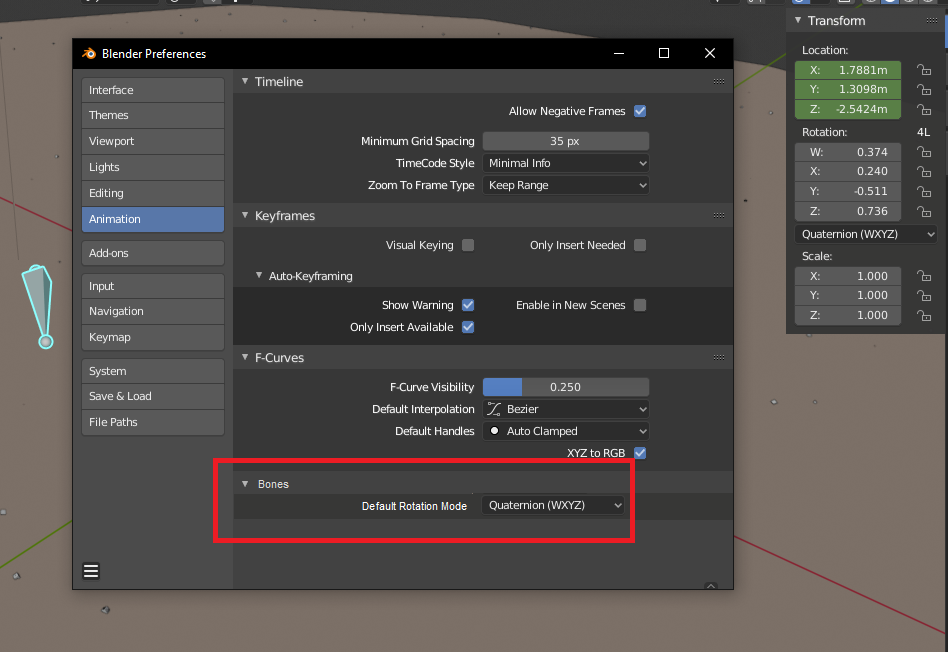948x652 pixels.
Task: Open the Zoom To Frame Type dropdown
Action: 566,185
